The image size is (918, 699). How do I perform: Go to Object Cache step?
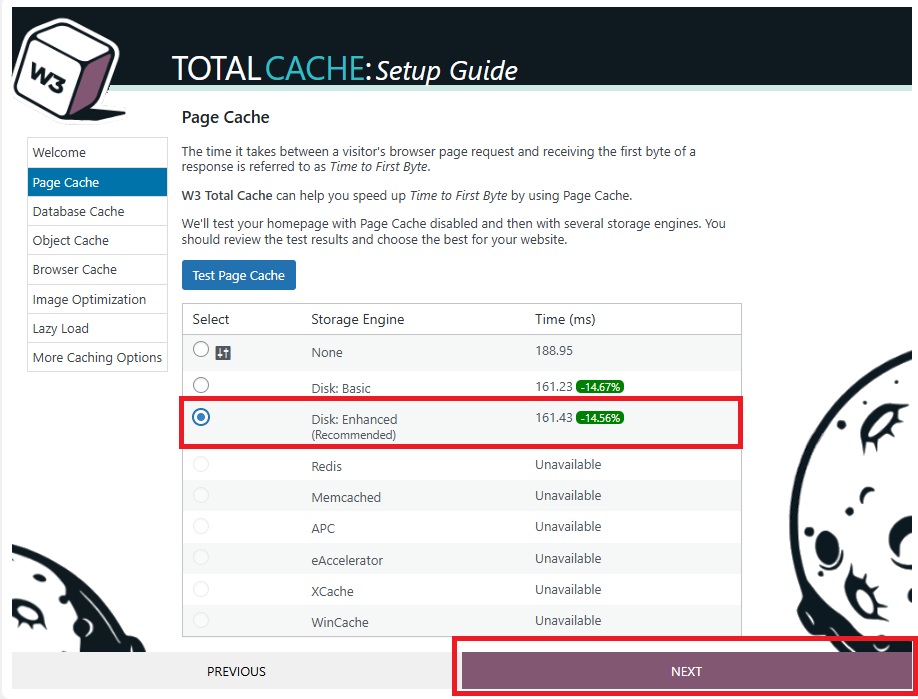point(97,241)
